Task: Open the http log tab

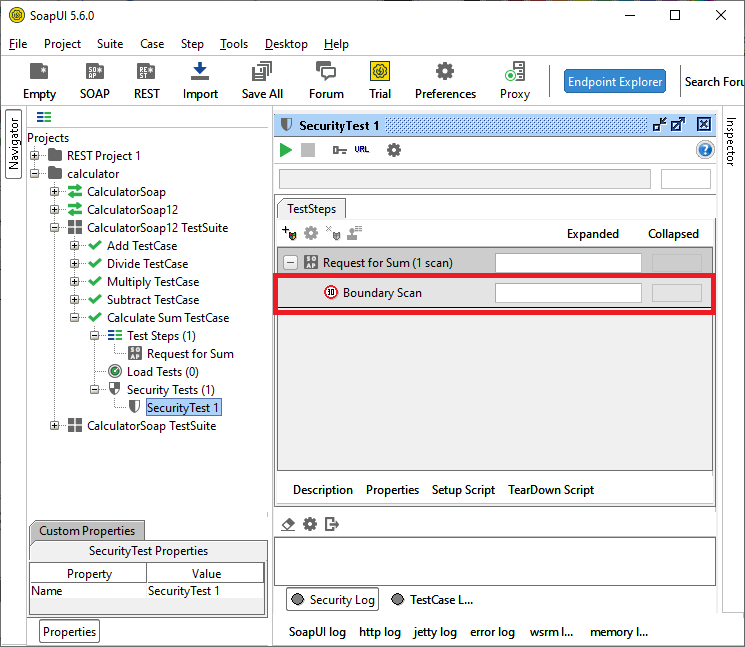Action: tap(380, 632)
